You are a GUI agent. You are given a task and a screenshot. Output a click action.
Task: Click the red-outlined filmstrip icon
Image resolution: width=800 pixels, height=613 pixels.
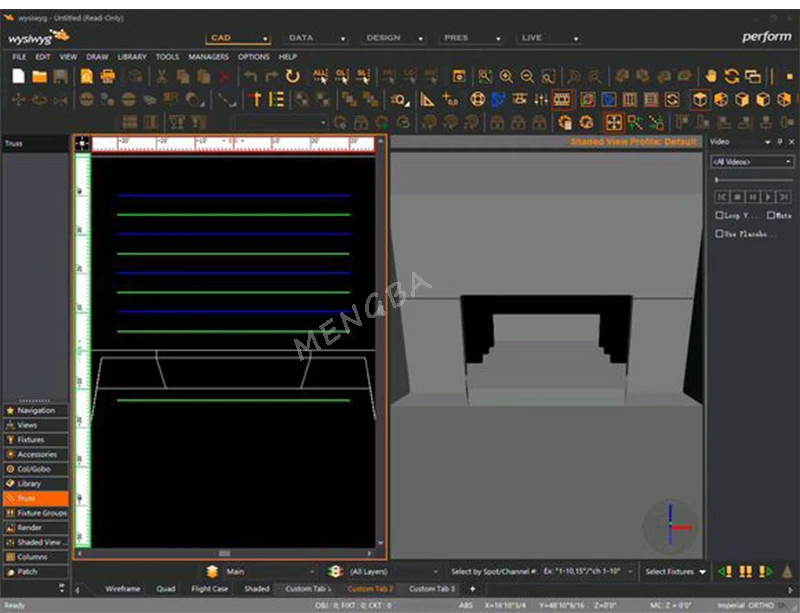(562, 100)
